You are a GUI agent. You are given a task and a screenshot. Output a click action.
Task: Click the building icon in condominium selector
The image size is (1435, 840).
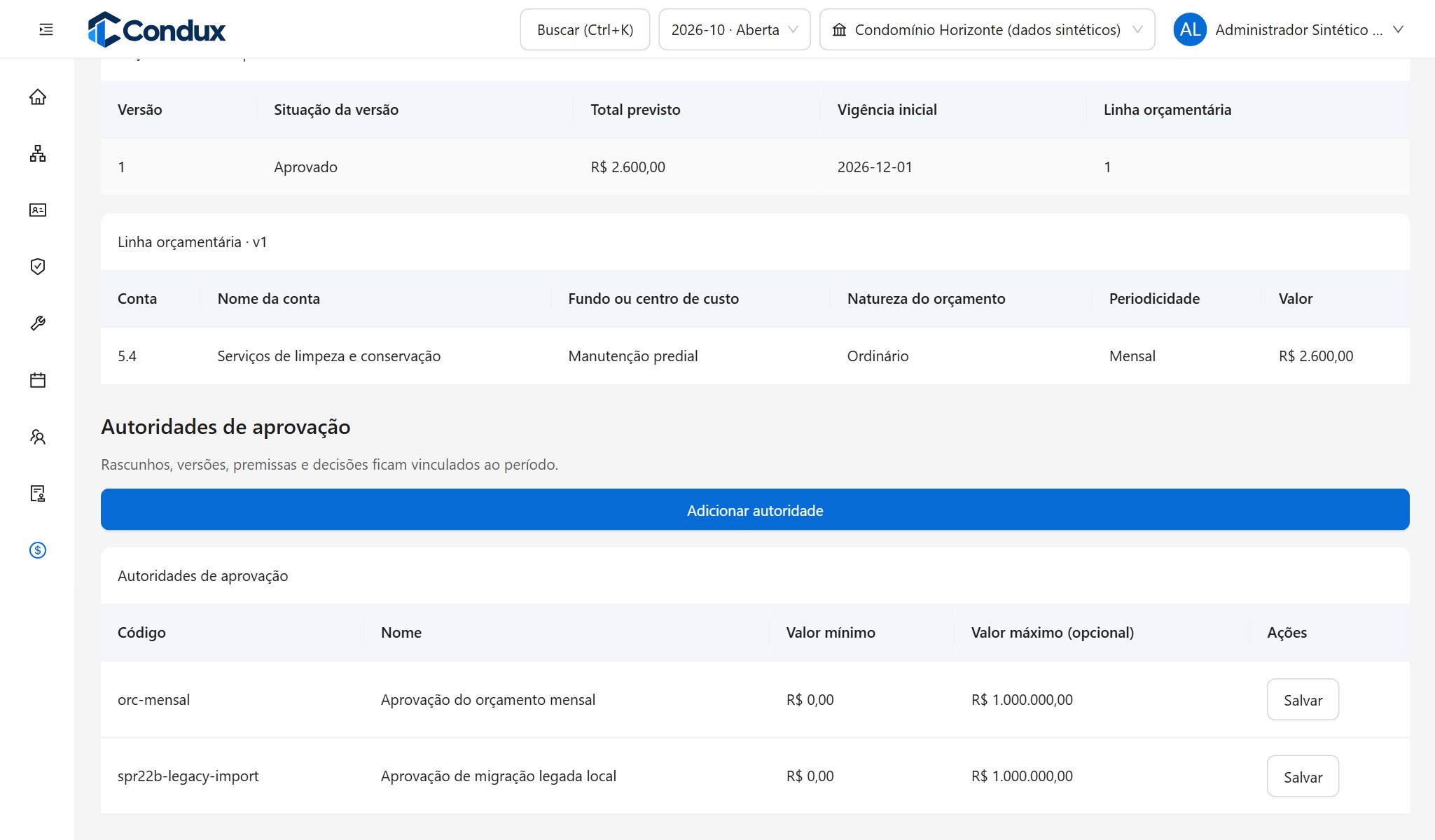(839, 29)
